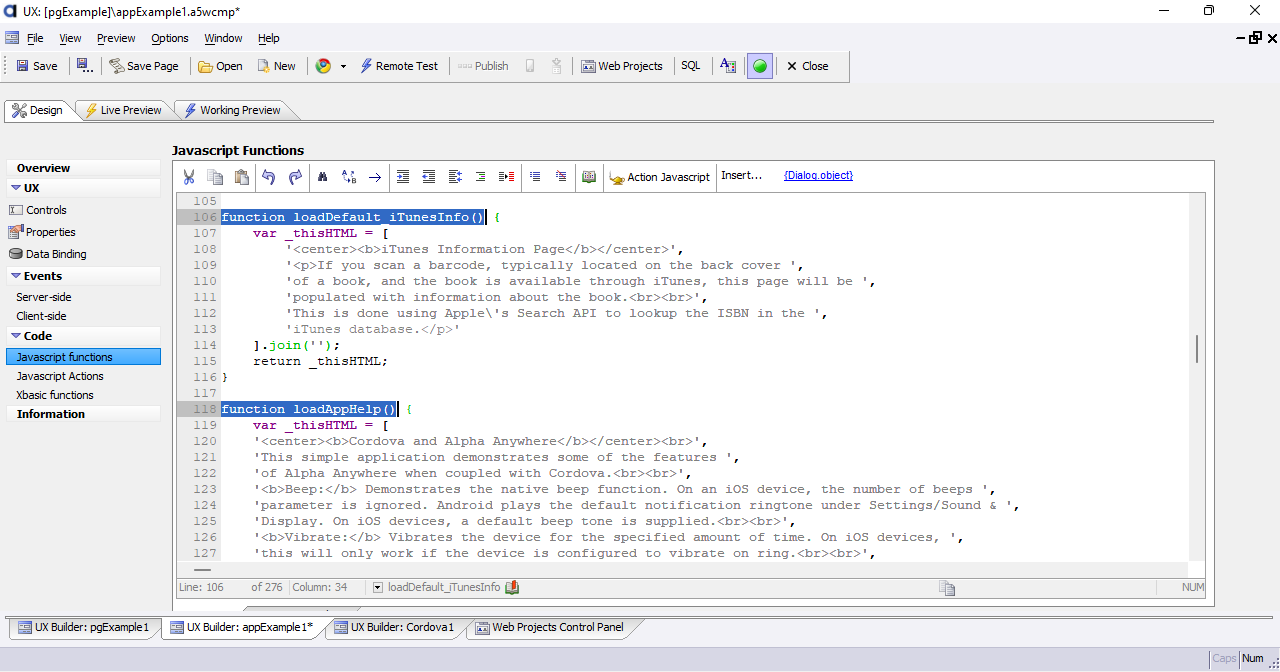Screen dimensions: 1280x672
Task: Switch to Web Projects Control Panel tab
Action: pyautogui.click(x=550, y=628)
